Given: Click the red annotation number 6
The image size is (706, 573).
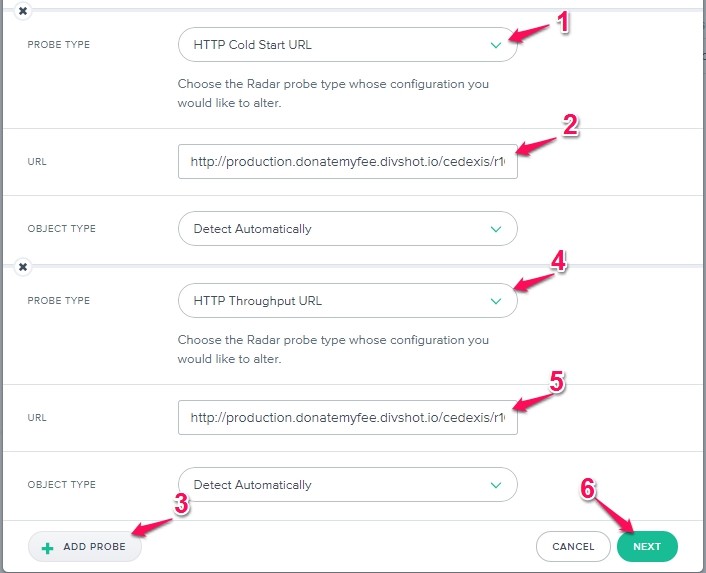Looking at the screenshot, I should tap(590, 488).
